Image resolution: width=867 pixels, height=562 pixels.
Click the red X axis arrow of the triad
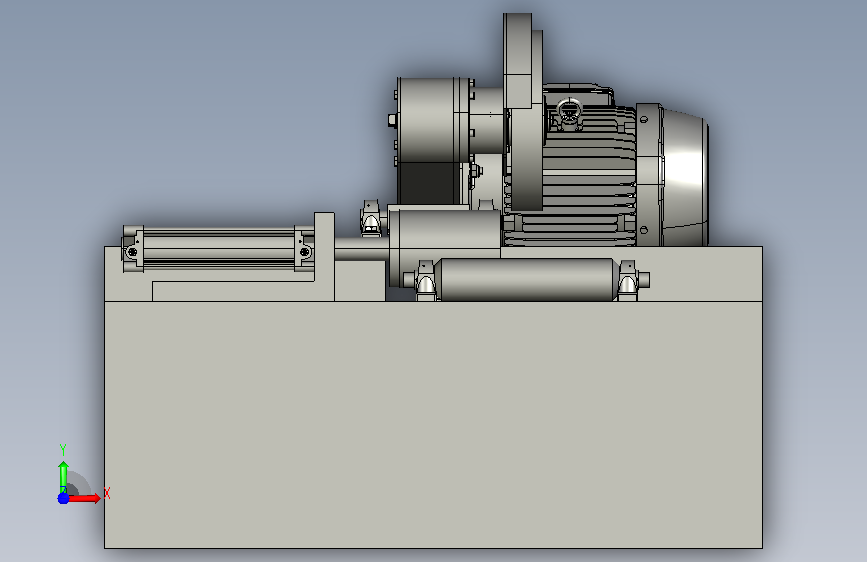[84, 498]
